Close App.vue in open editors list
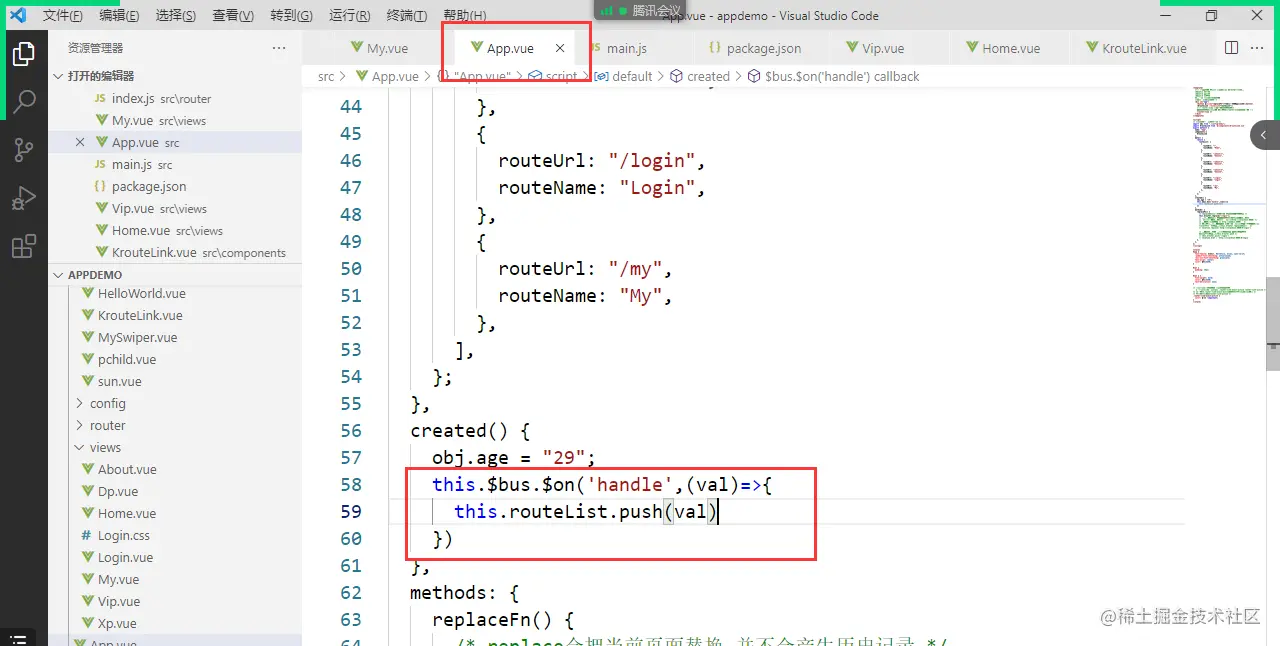This screenshot has width=1280, height=646. pos(80,142)
